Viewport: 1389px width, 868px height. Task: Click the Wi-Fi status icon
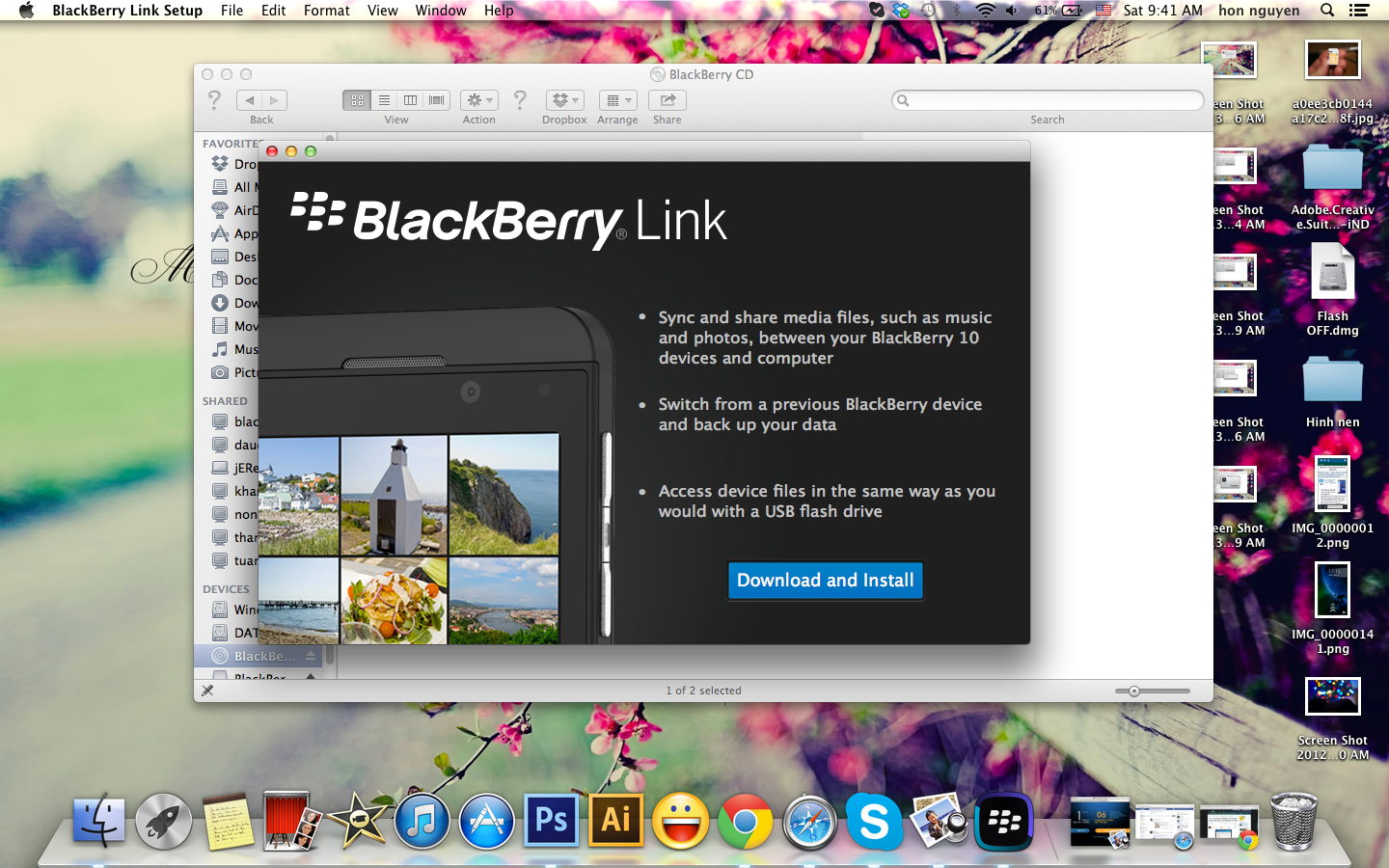[985, 11]
